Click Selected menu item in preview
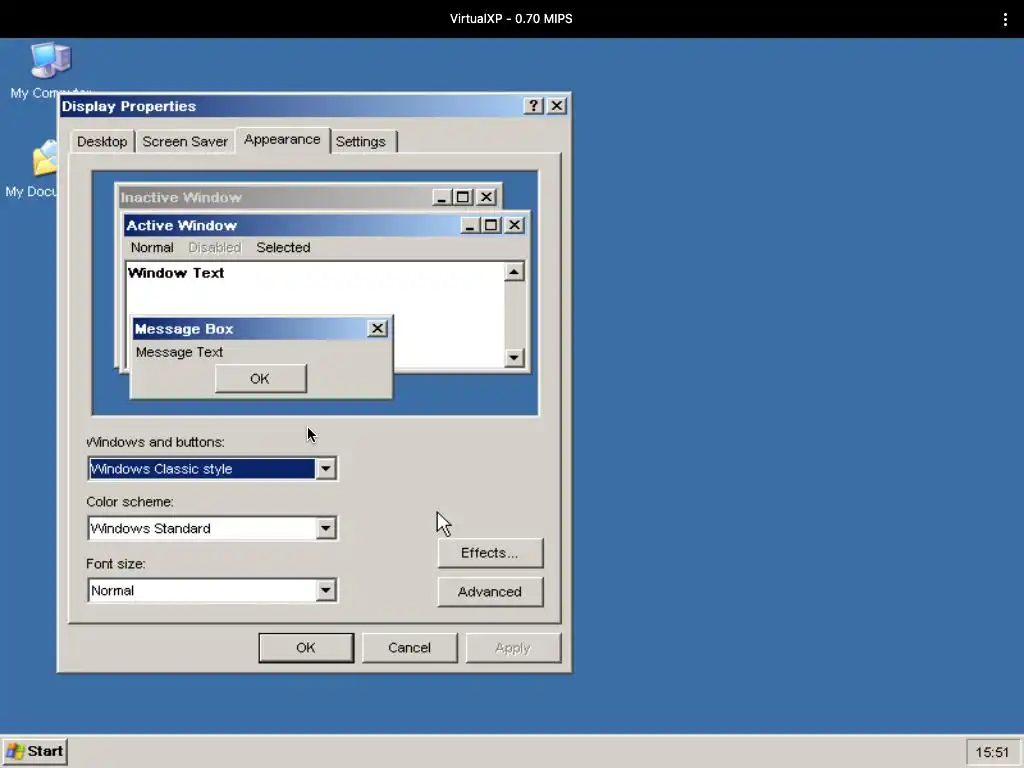Image resolution: width=1024 pixels, height=768 pixels. pyautogui.click(x=283, y=248)
